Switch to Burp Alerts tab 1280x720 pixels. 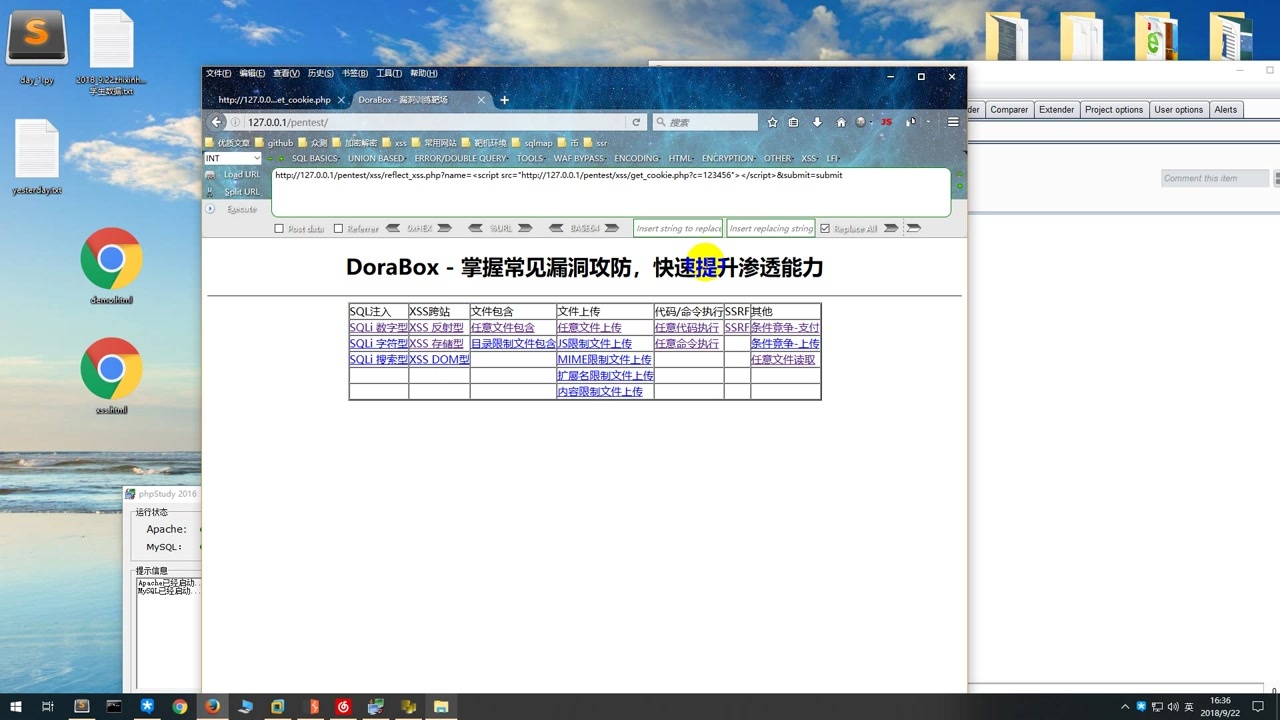[x=1226, y=110]
